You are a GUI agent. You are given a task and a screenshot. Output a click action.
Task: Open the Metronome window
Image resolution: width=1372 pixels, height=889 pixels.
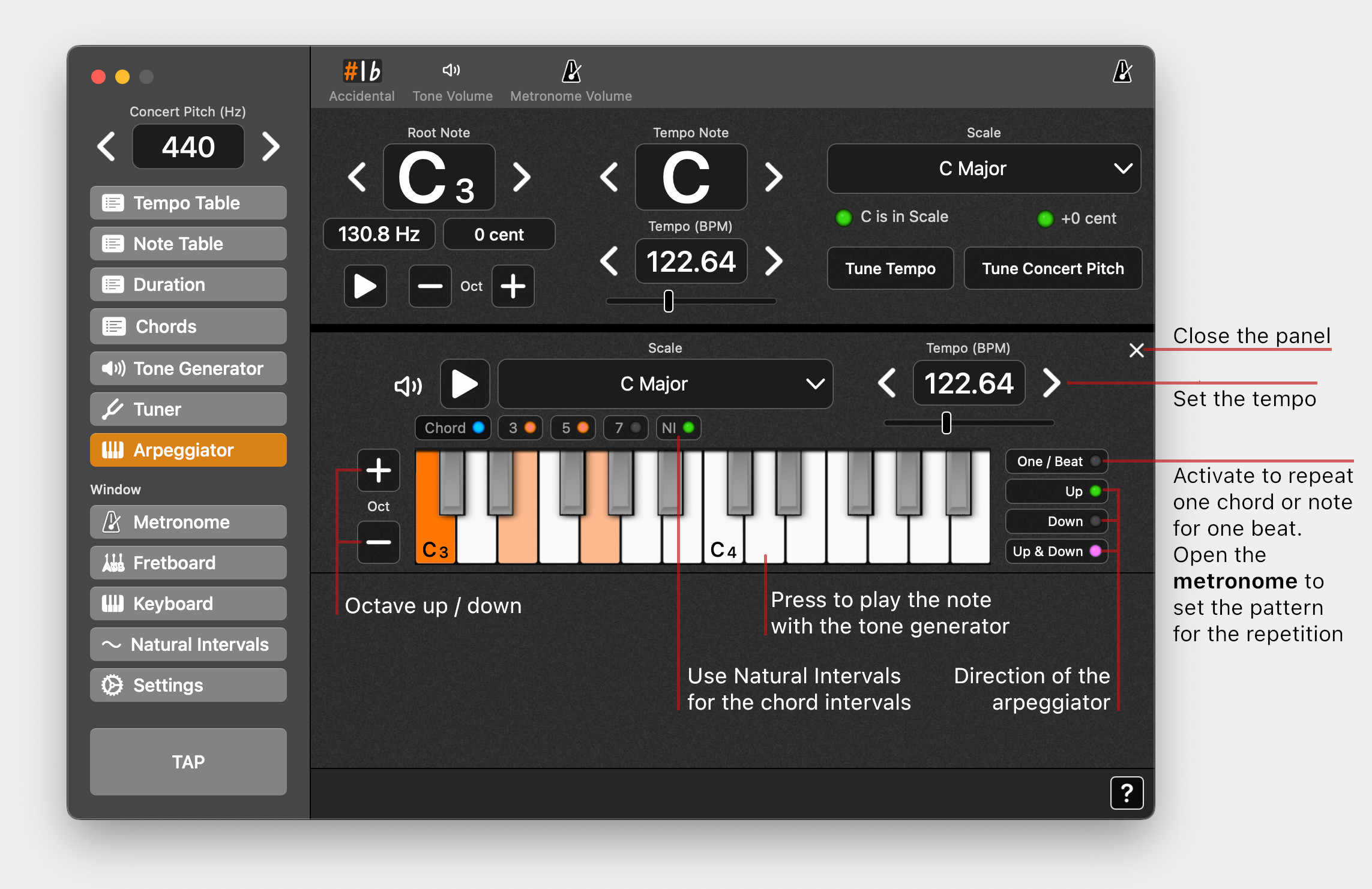(188, 522)
